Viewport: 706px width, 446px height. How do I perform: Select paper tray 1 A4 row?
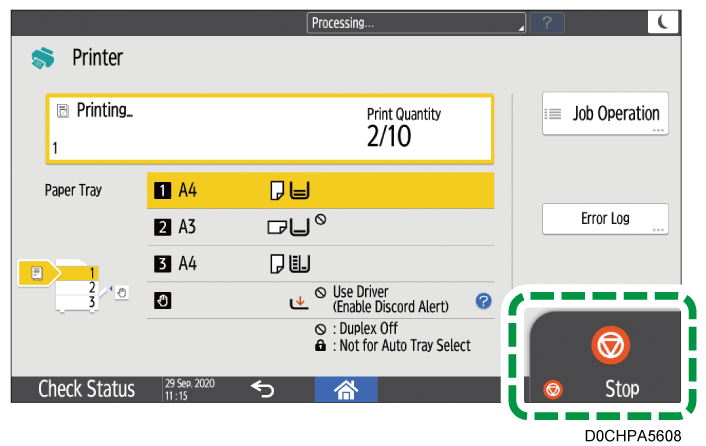pos(320,189)
